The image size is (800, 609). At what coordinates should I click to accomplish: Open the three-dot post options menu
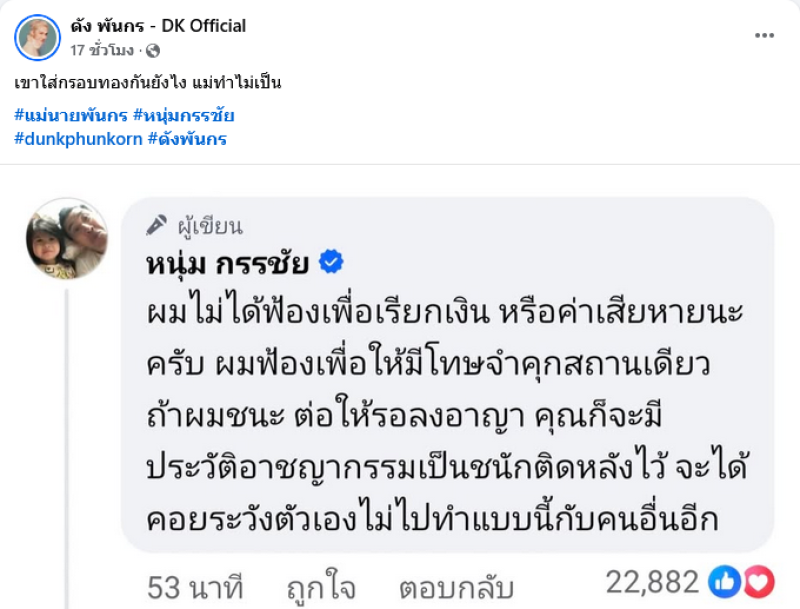[x=764, y=36]
